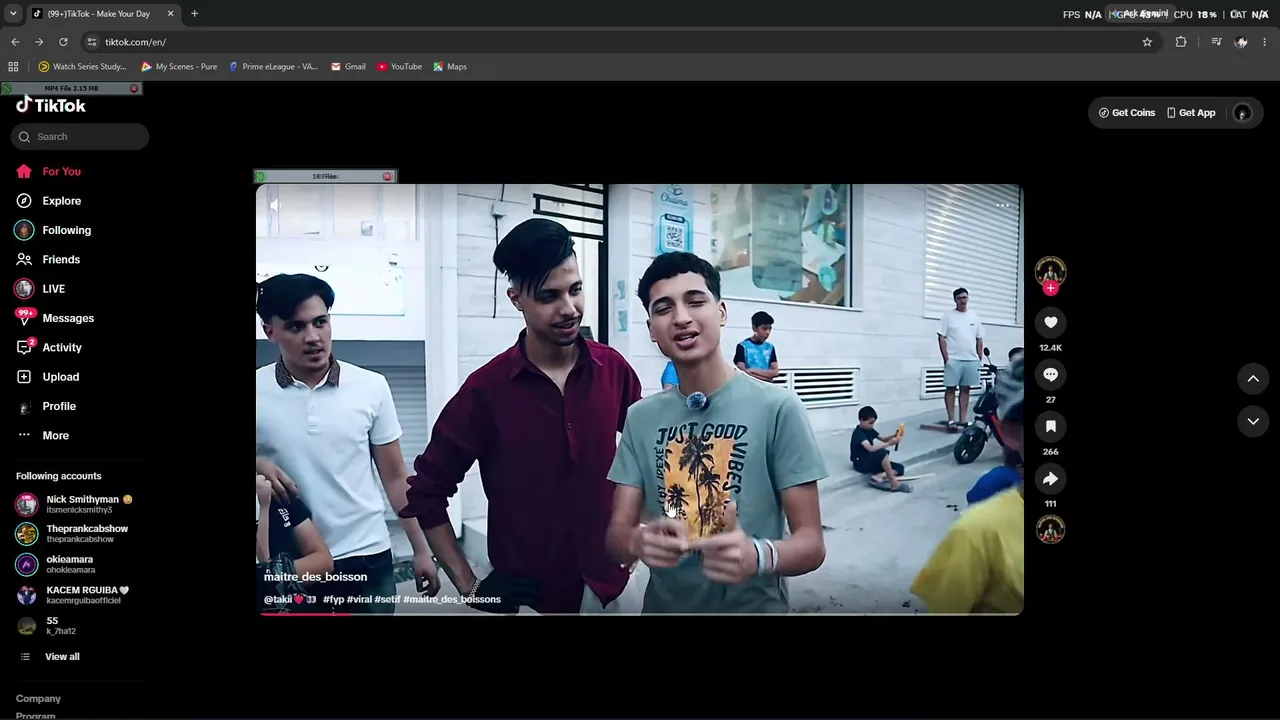Image resolution: width=1280 pixels, height=720 pixels.
Task: Open the creator's avatar beside the video
Action: pos(1050,270)
